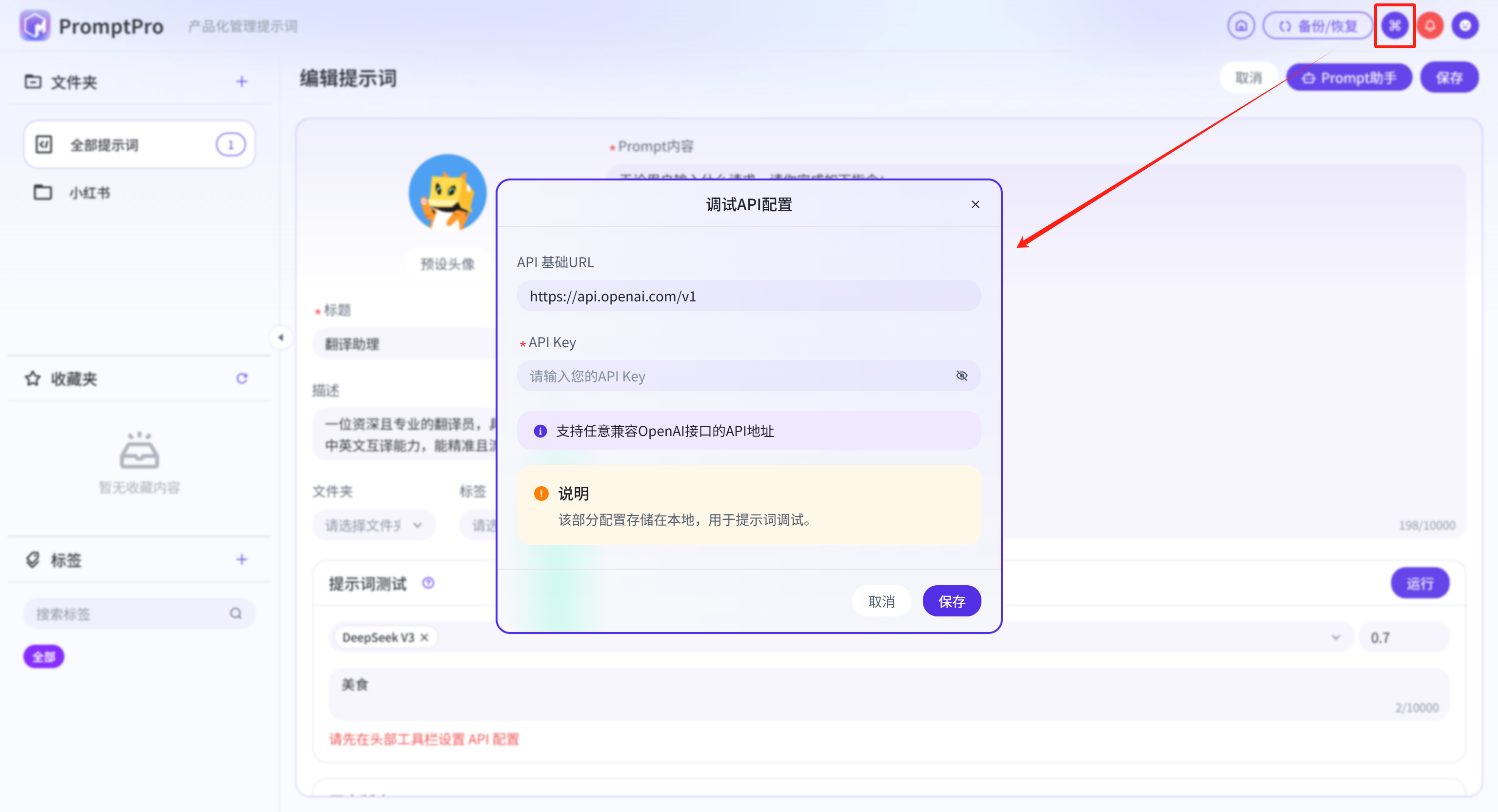
Task: Click the prompt test help icon
Action: 428,583
